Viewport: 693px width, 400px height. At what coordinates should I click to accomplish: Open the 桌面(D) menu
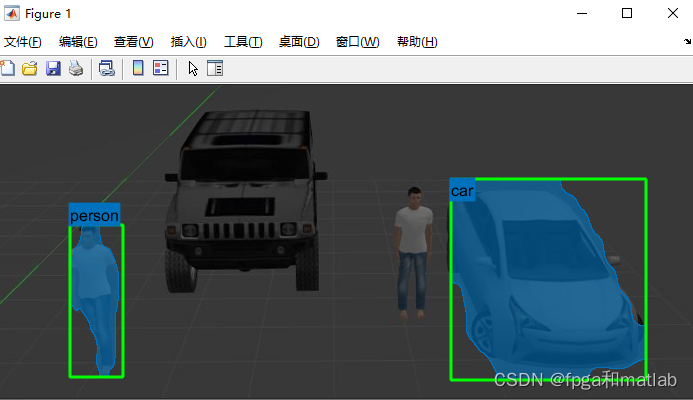click(299, 42)
